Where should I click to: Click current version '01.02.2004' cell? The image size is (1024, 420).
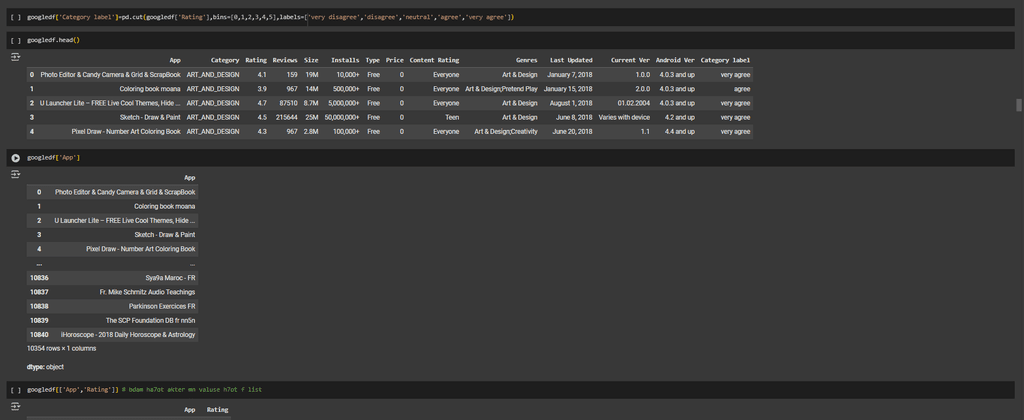[x=634, y=103]
